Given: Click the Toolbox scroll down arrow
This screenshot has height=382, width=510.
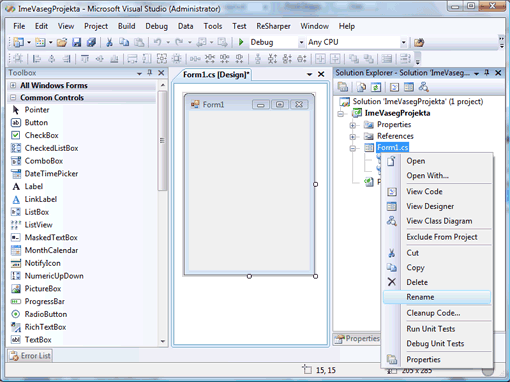Looking at the screenshot, I should [x=163, y=341].
